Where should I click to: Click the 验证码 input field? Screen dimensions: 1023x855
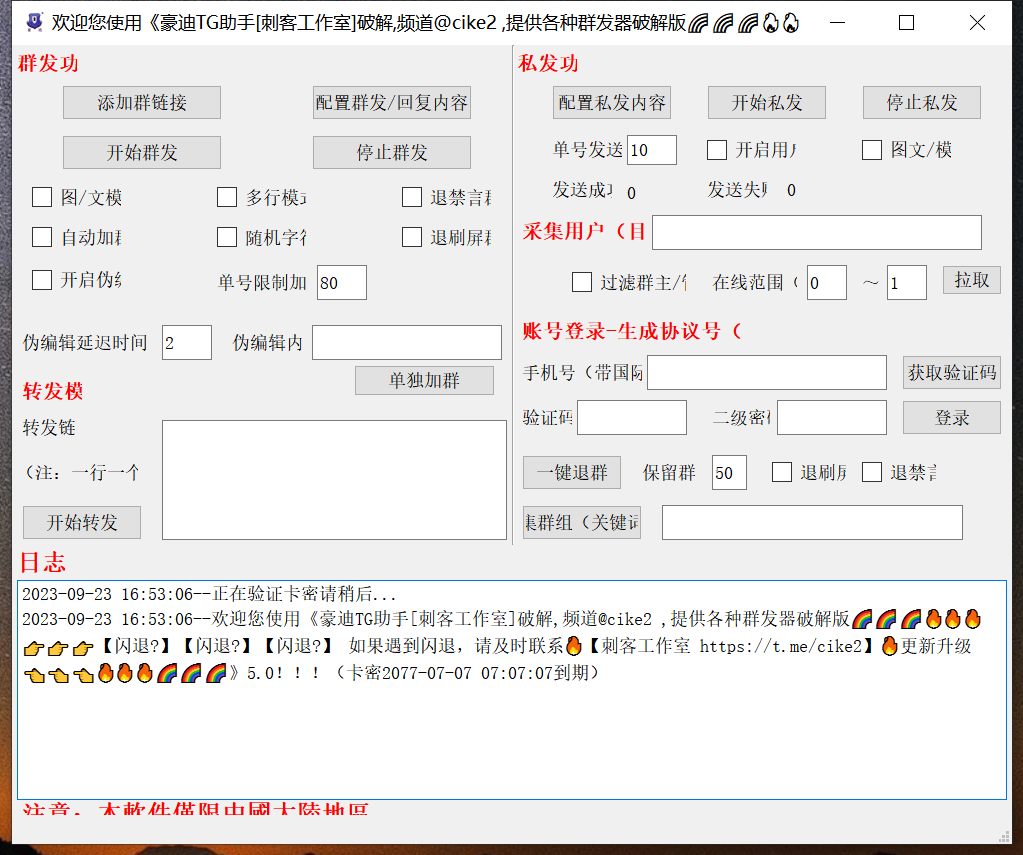coord(632,418)
